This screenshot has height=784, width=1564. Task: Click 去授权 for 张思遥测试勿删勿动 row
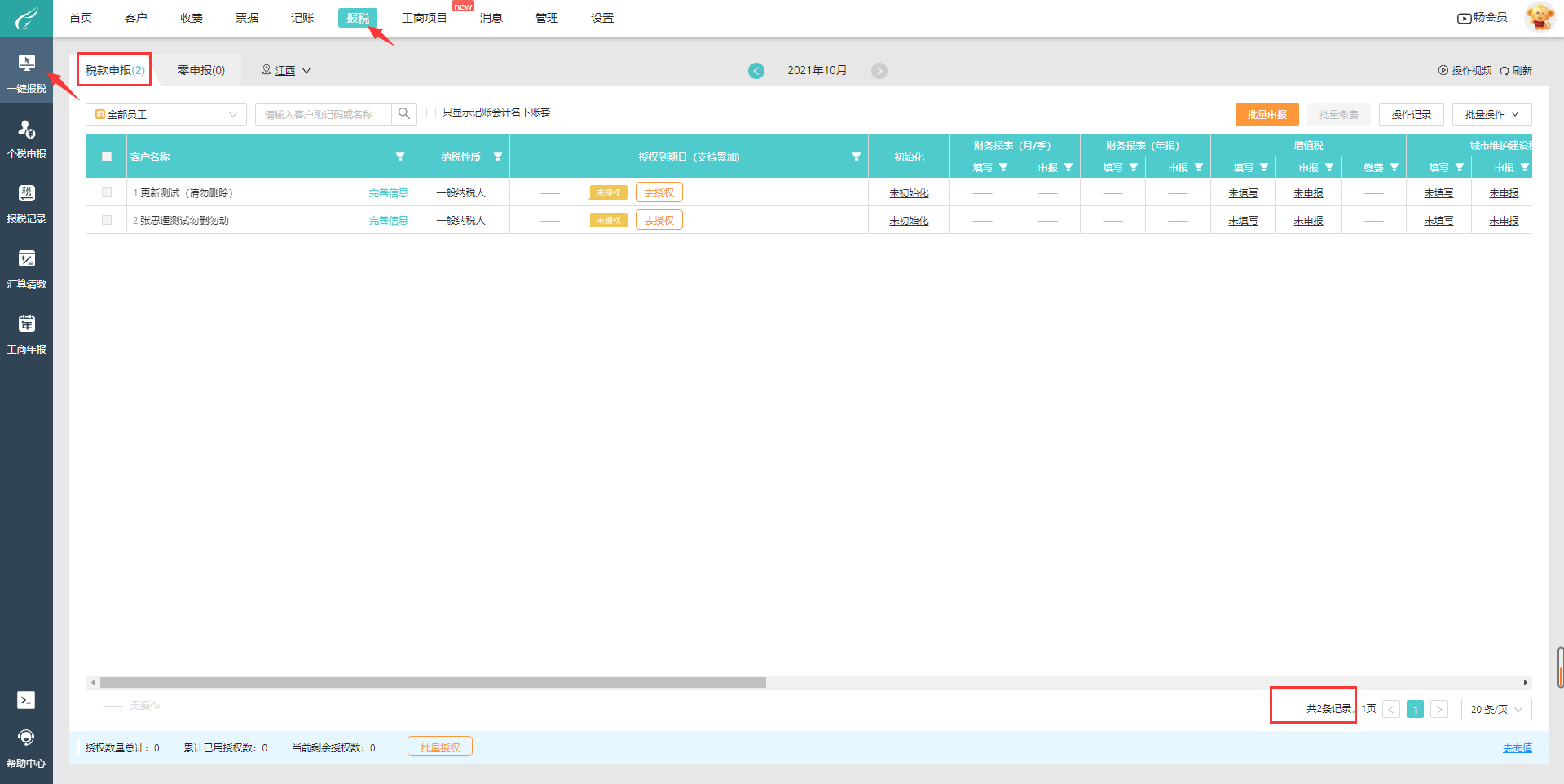659,220
